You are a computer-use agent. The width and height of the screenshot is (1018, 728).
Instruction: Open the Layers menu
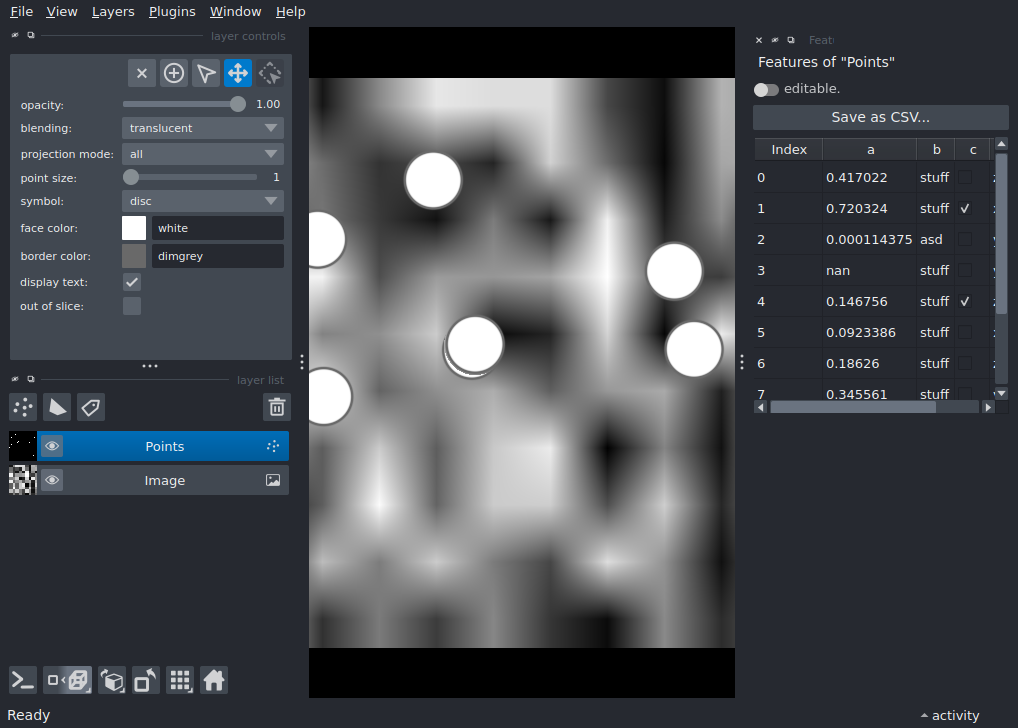click(112, 11)
